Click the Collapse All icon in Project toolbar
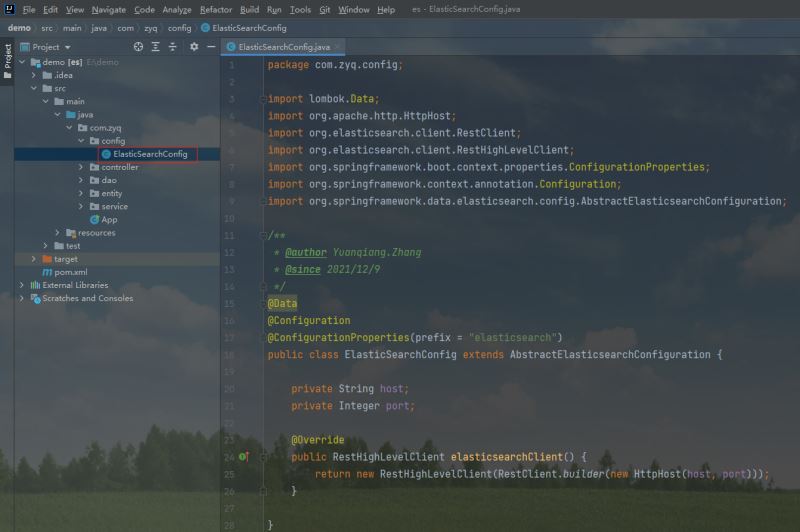 click(172, 47)
